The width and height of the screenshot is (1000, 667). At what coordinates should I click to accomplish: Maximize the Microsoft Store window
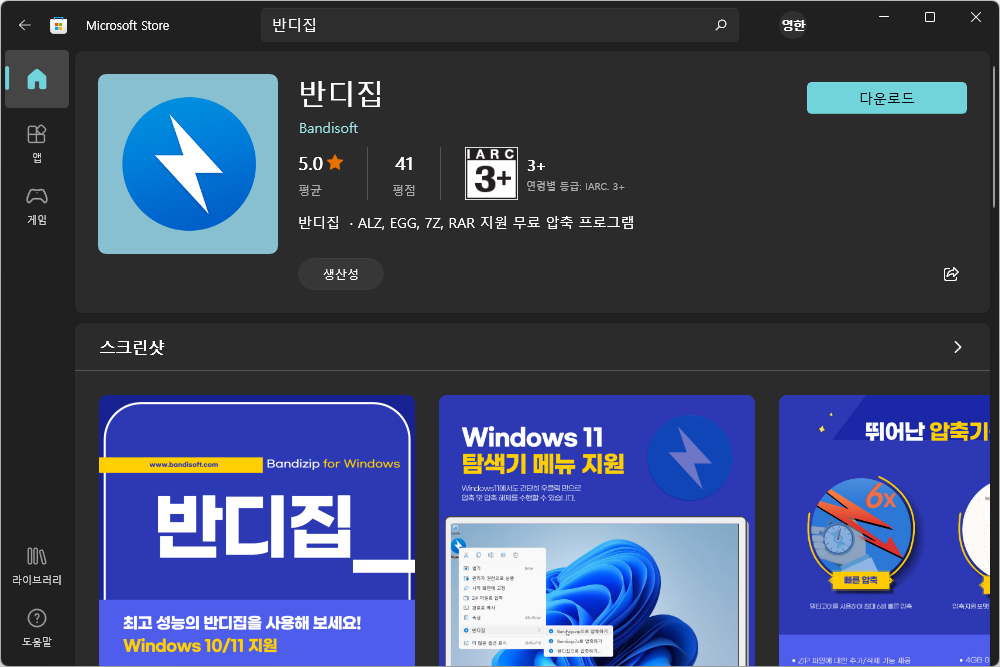[930, 17]
